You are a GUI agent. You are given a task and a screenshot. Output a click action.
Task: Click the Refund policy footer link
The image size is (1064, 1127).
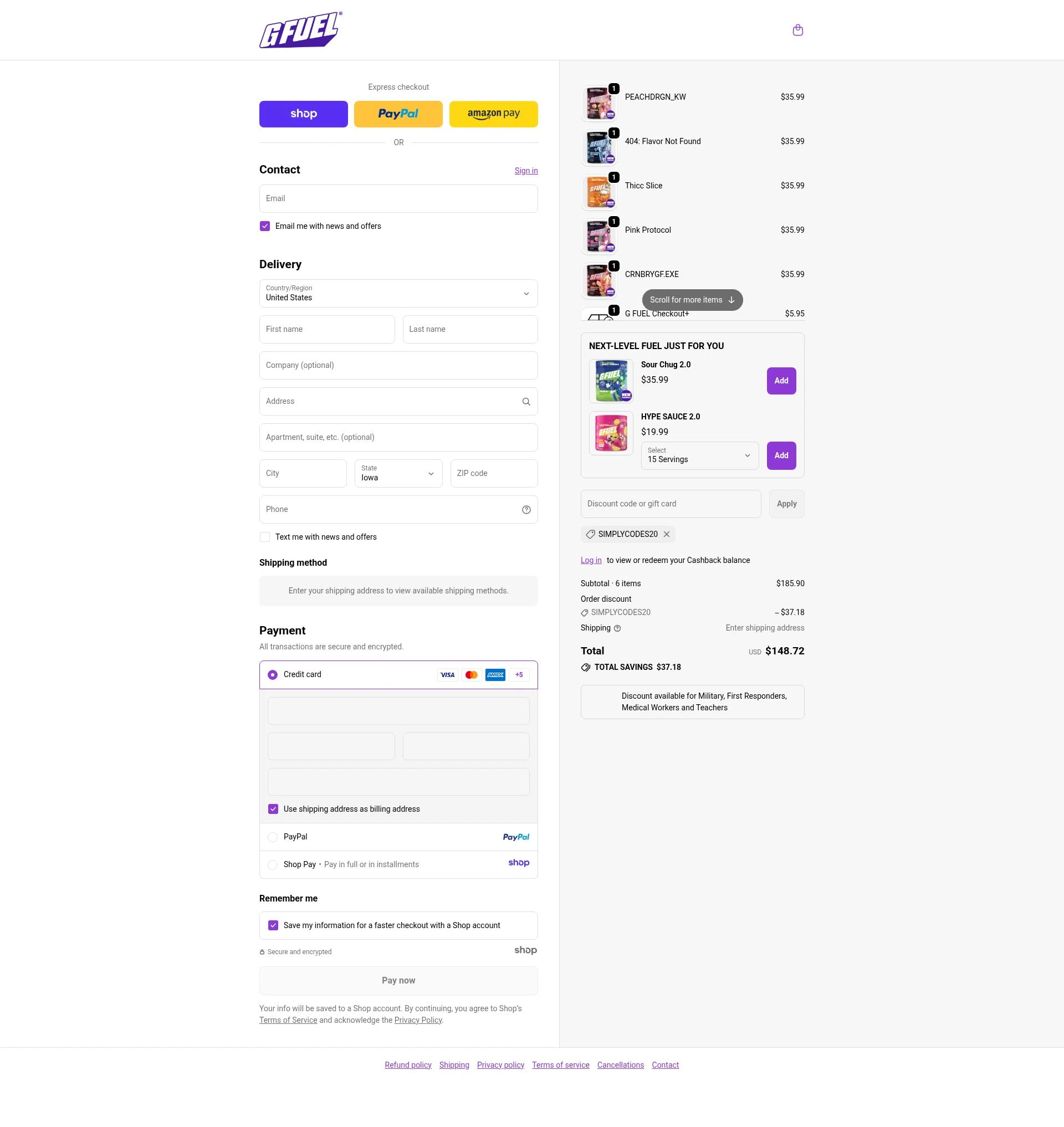(408, 1065)
